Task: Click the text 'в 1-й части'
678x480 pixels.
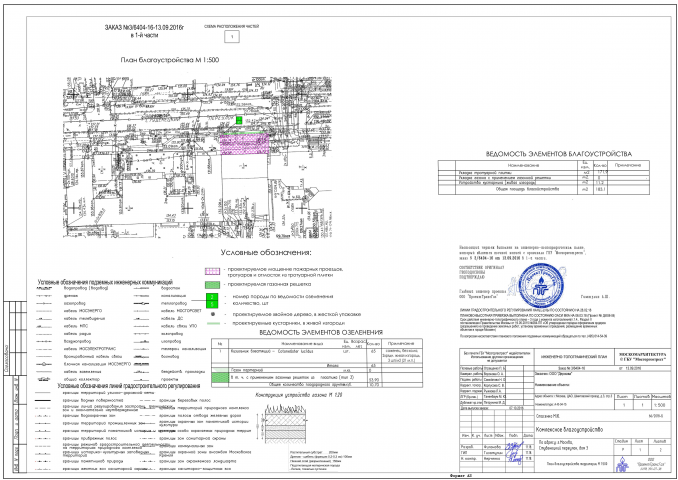Action: coord(144,35)
